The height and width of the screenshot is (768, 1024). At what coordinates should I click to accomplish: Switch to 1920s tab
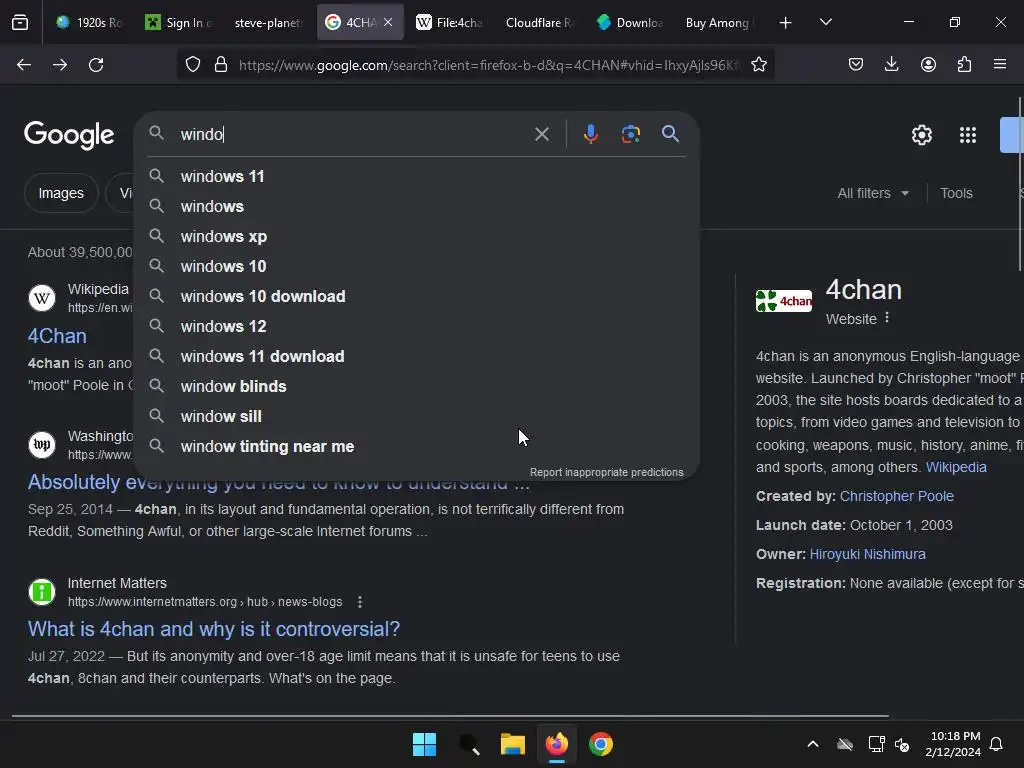pyautogui.click(x=89, y=23)
